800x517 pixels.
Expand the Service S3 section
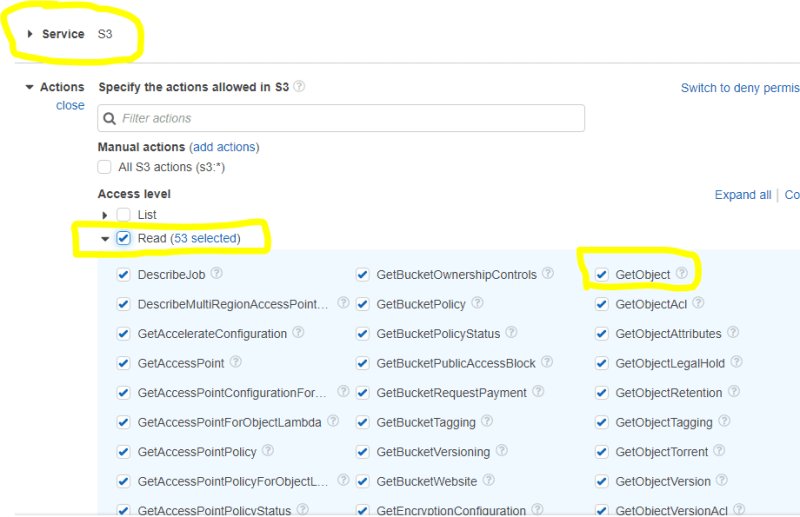[x=30, y=34]
